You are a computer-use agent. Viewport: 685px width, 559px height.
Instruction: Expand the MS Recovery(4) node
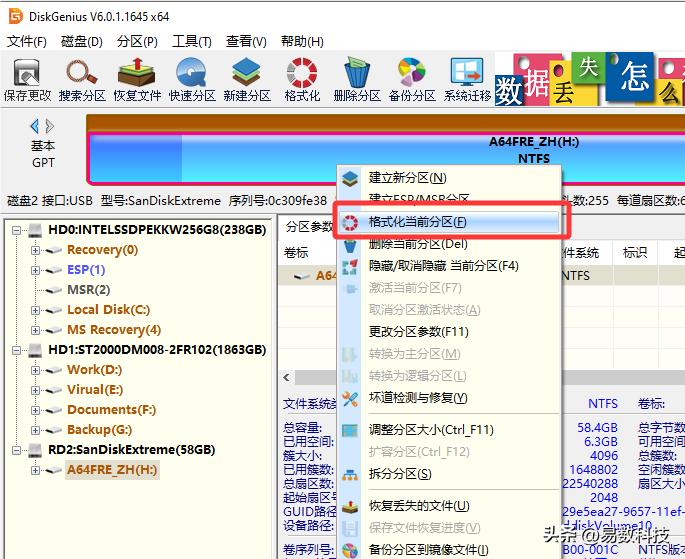click(35, 330)
